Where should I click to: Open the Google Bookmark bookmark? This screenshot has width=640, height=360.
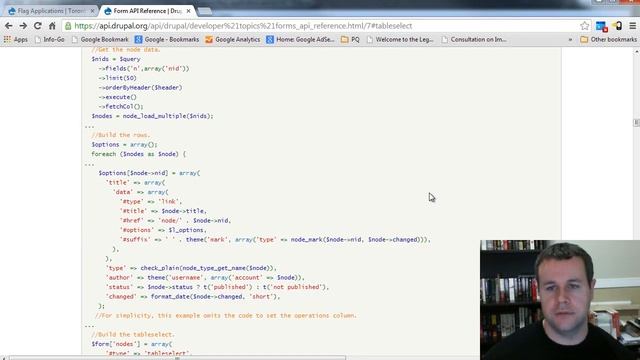[100, 40]
